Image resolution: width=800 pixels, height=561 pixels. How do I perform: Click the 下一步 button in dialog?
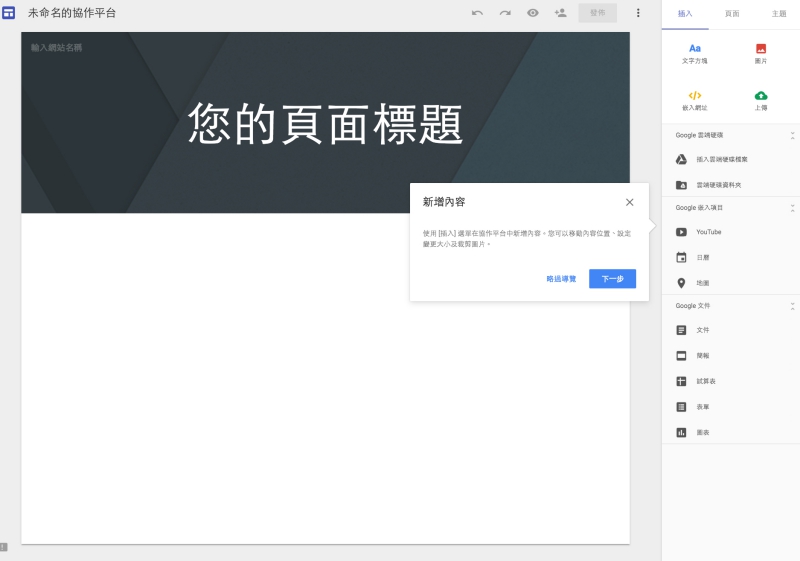612,279
